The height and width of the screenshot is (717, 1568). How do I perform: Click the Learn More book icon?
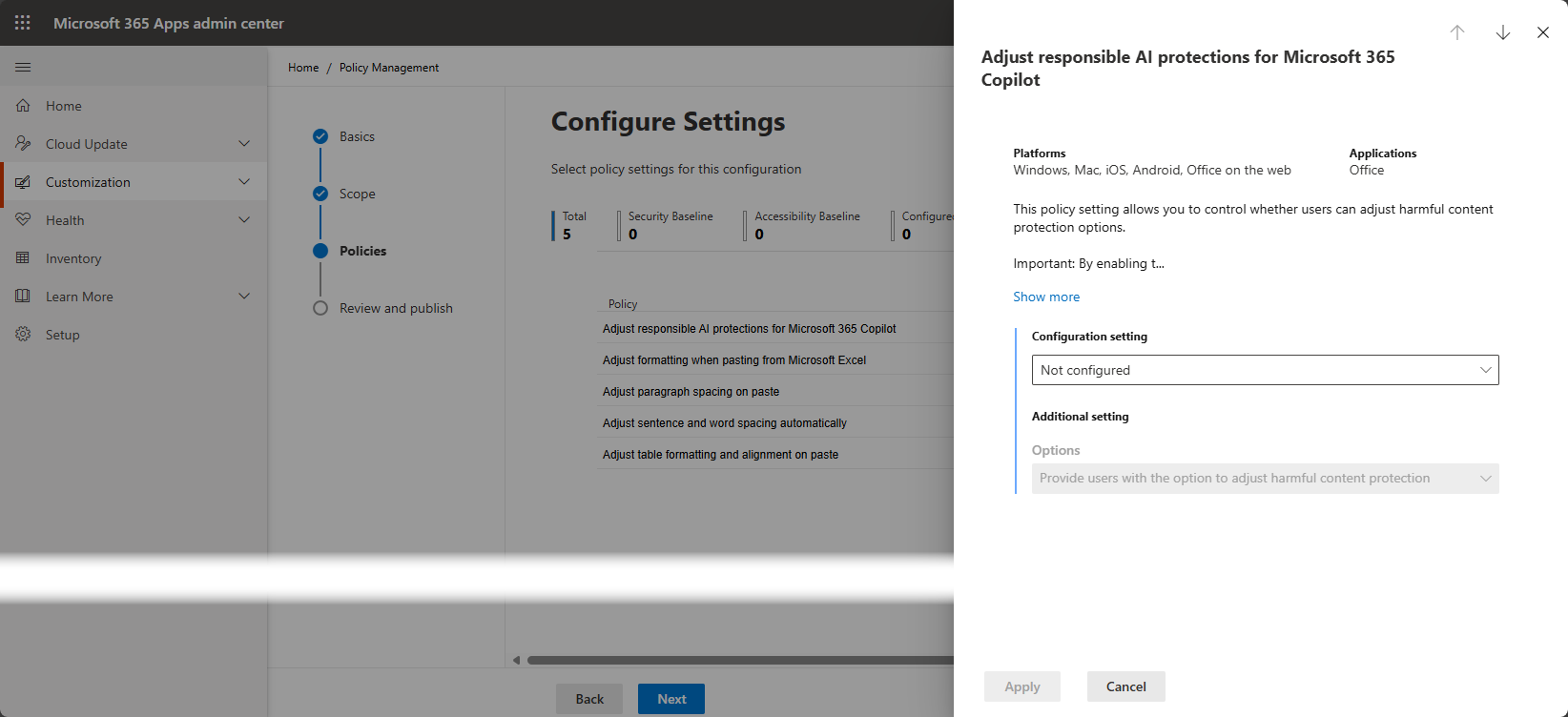[23, 297]
